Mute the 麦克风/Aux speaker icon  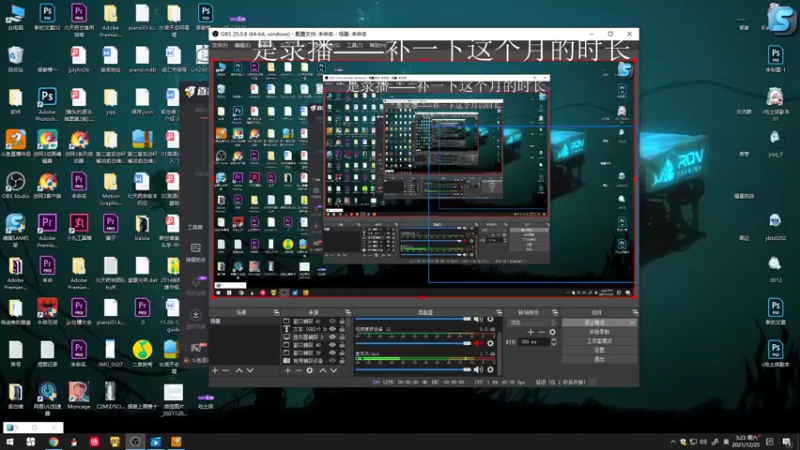[x=478, y=369]
